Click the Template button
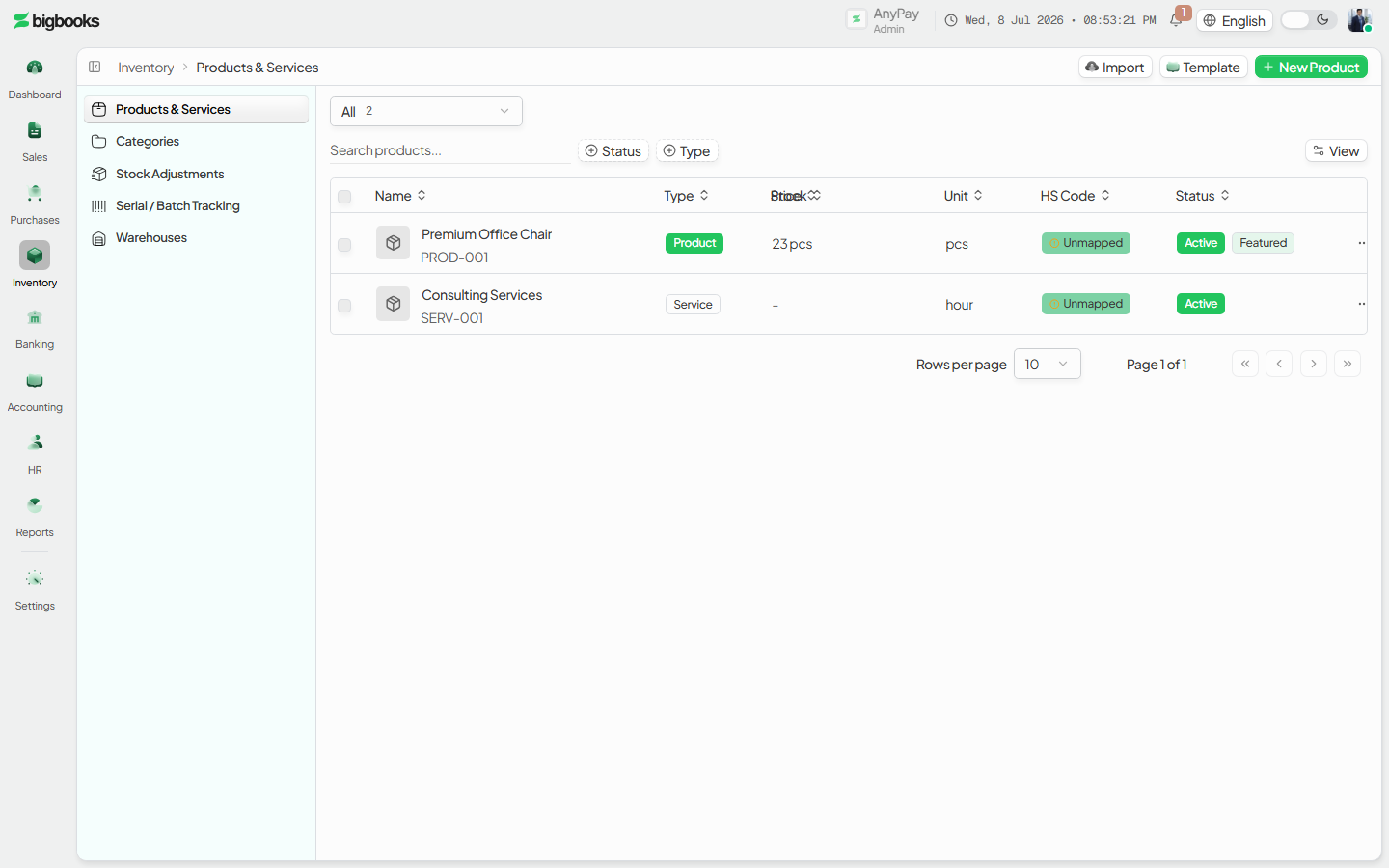Screen dimensions: 1389x868 click(1203, 67)
